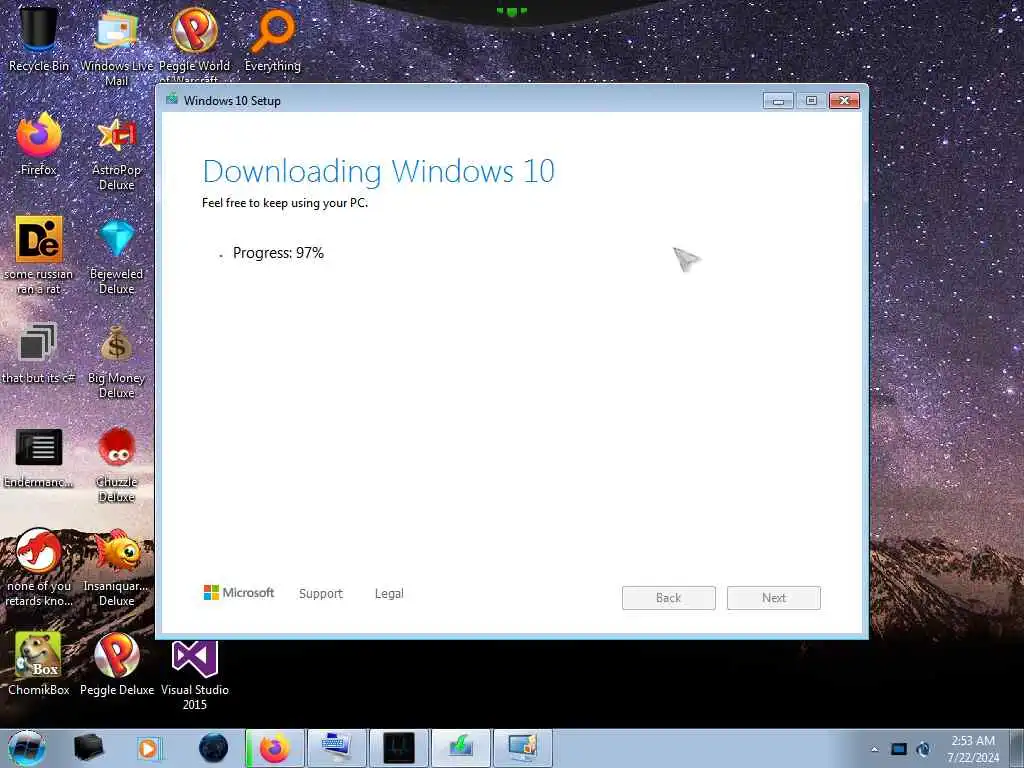Image resolution: width=1024 pixels, height=768 pixels.
Task: Select Chuzzle Deluxe desktop icon
Action: [x=116, y=464]
